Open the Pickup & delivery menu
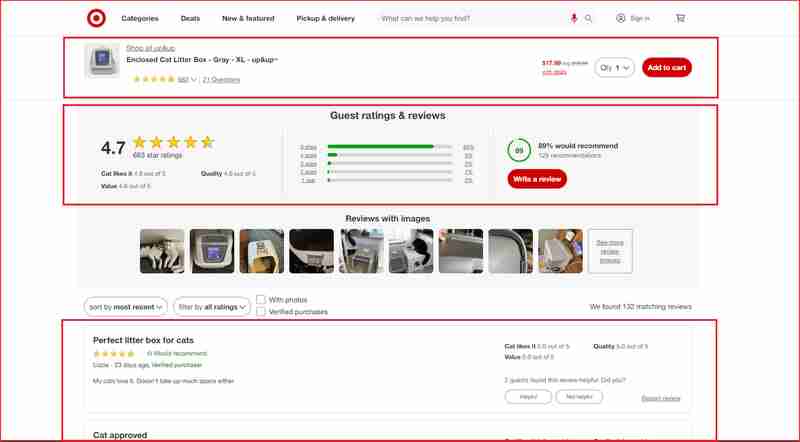Screen dimensions: 800x442 [x=326, y=18]
